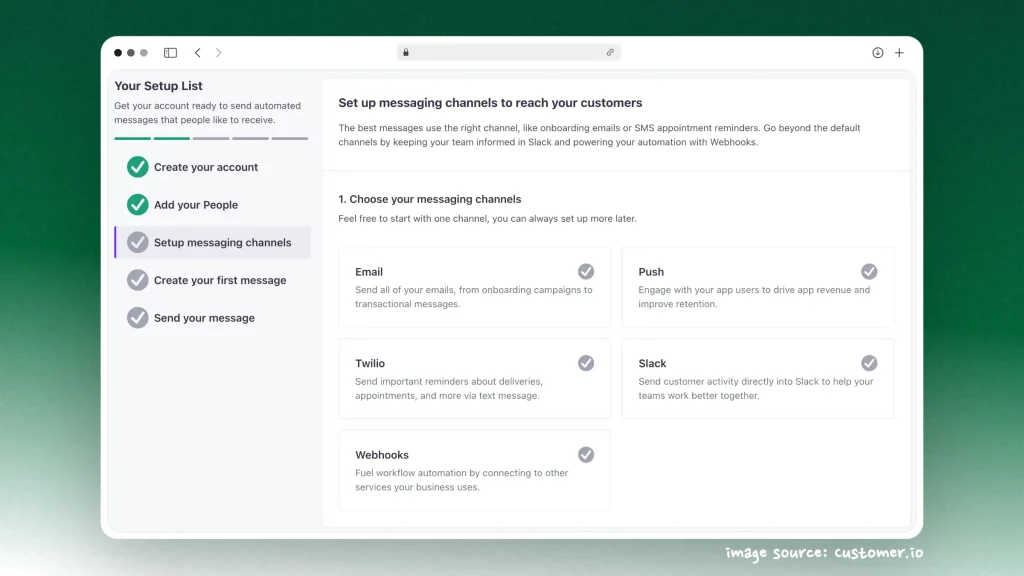Click the Setup messaging channels step
Screen dimensions: 1024x576
pyautogui.click(x=211, y=242)
